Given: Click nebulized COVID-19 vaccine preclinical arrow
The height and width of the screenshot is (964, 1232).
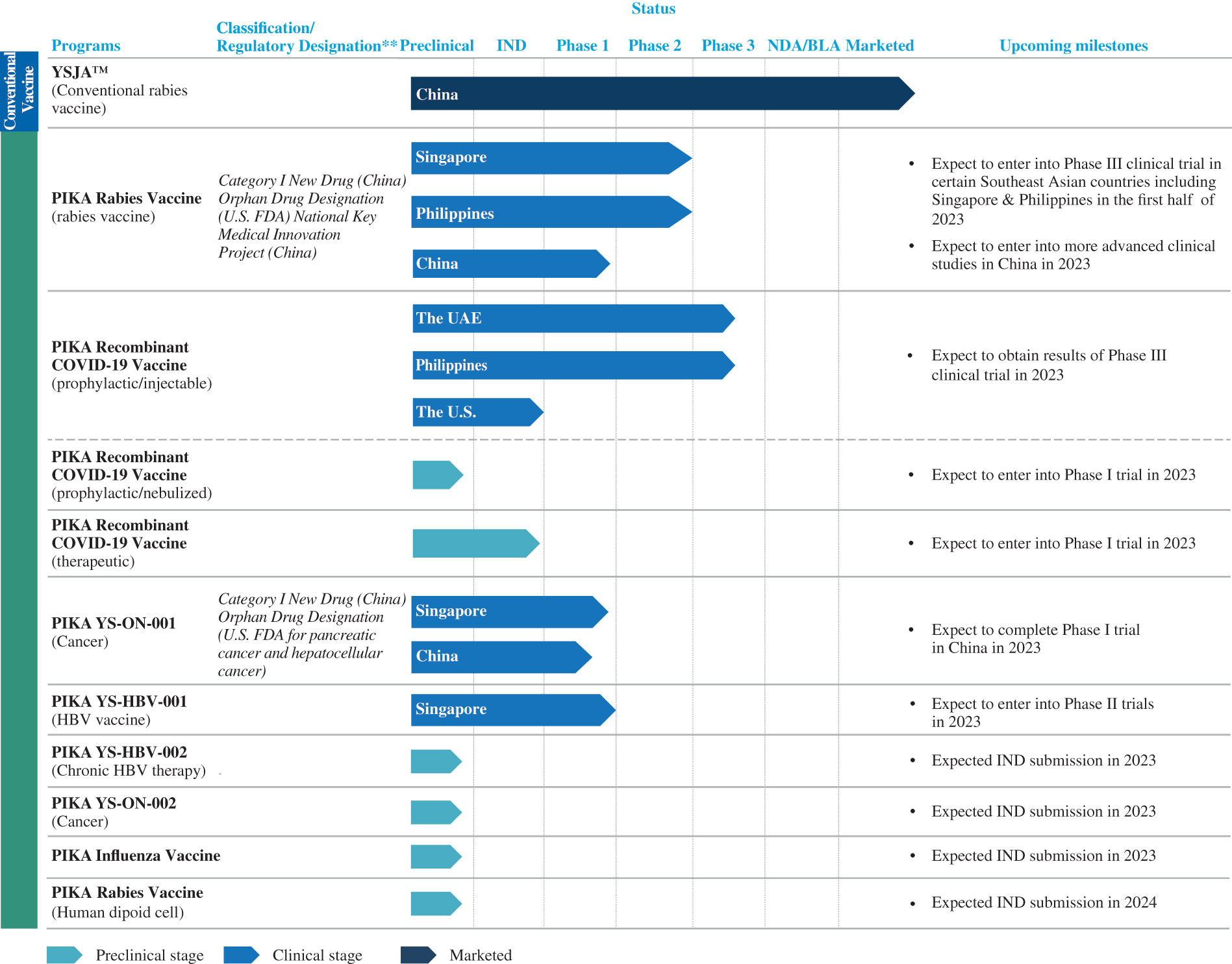Looking at the screenshot, I should tap(438, 475).
